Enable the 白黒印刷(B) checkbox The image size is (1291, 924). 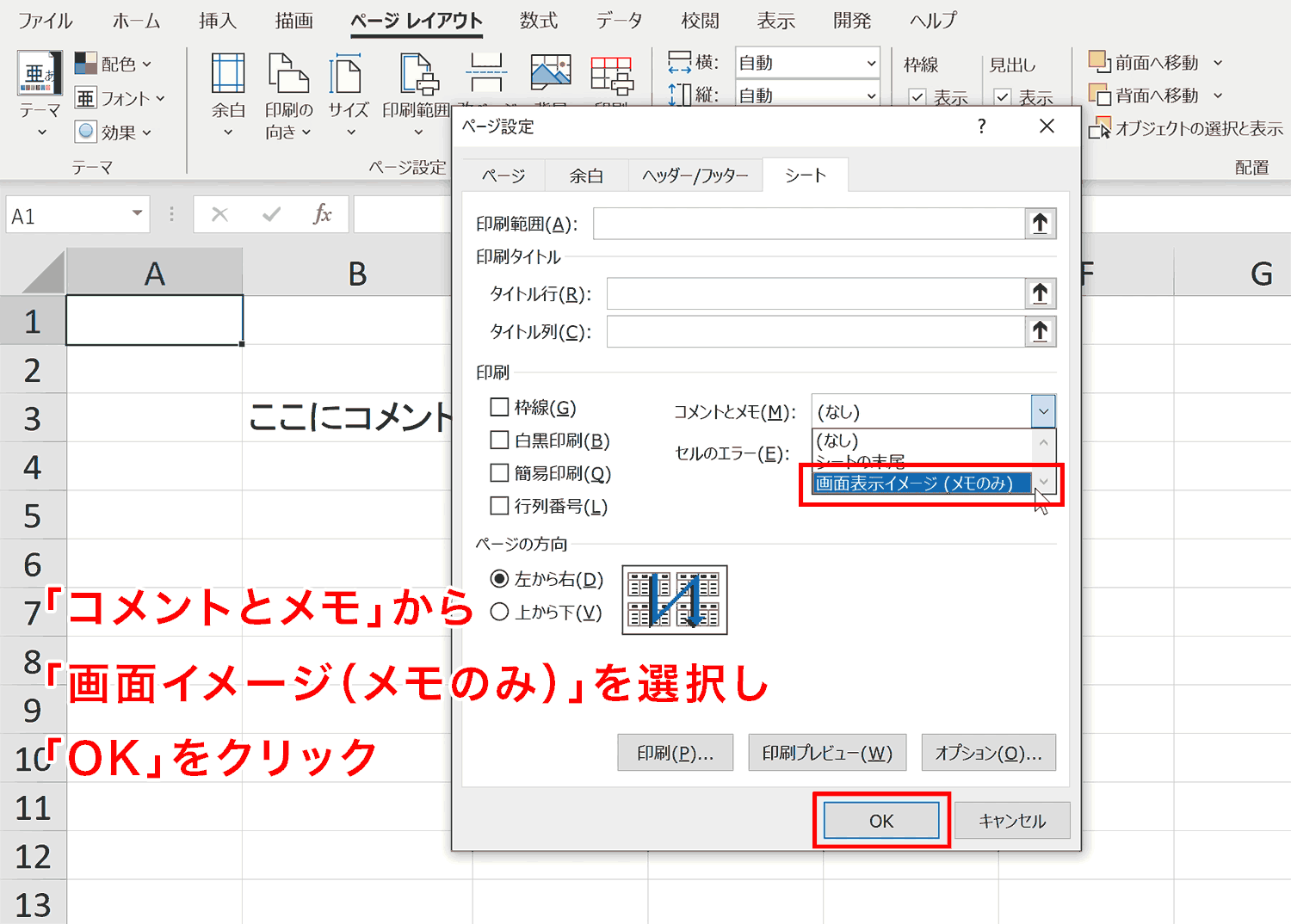coord(499,440)
